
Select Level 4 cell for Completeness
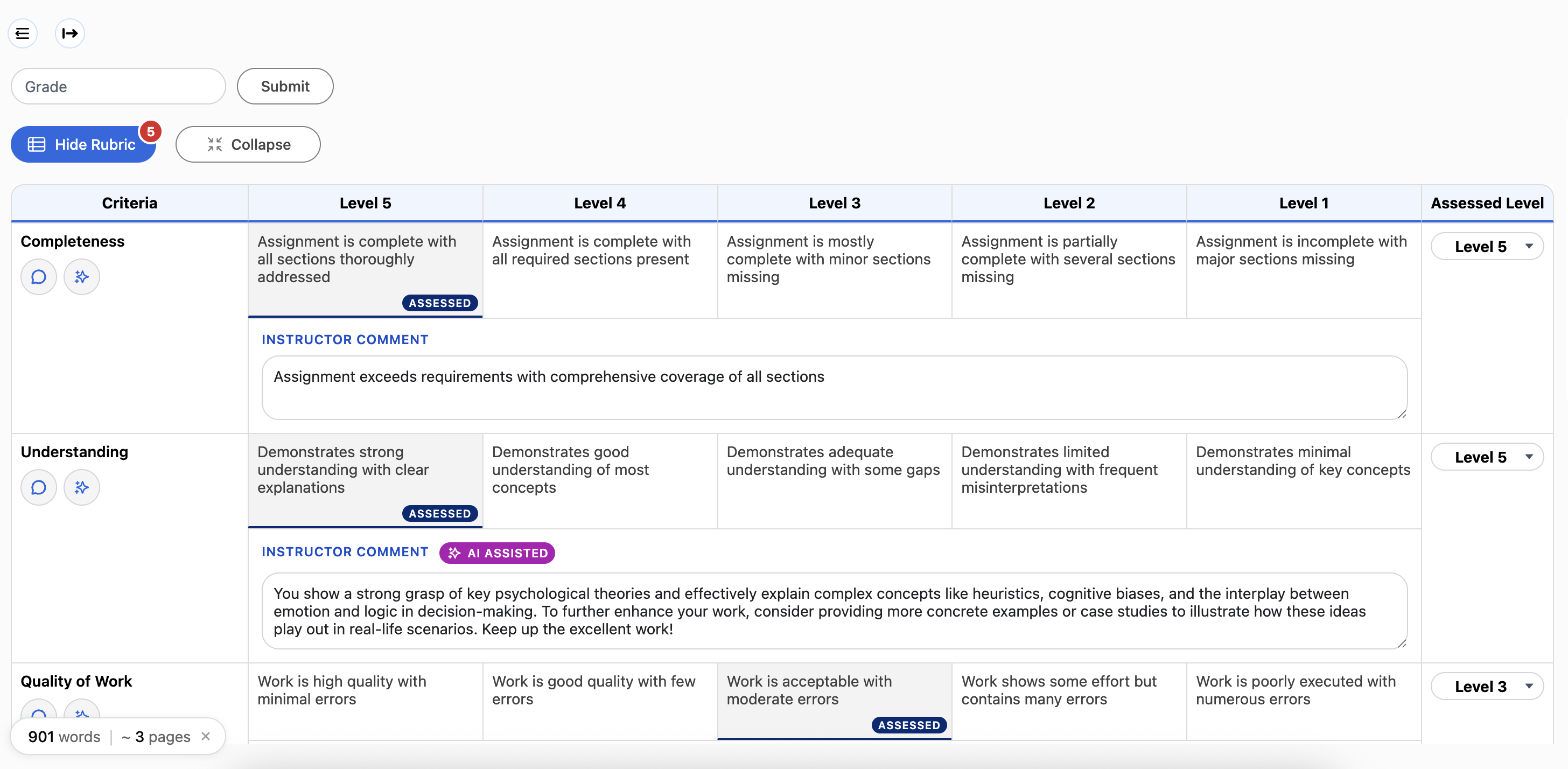599,270
